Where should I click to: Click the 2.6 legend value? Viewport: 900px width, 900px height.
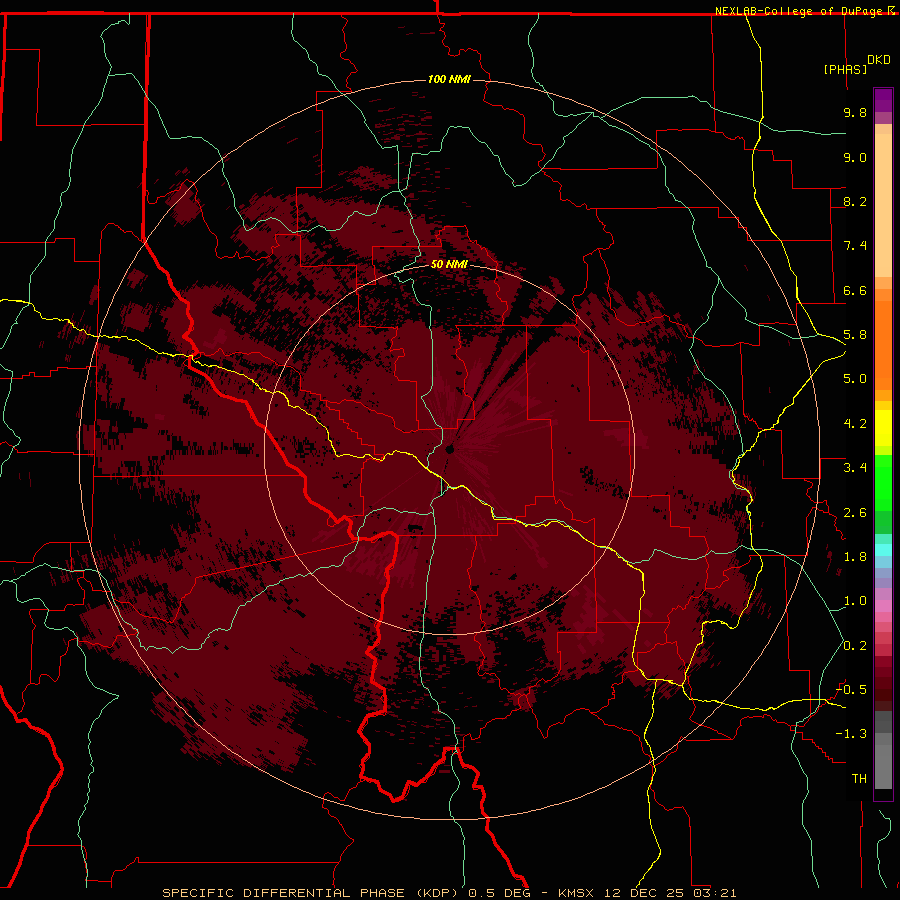pos(855,513)
